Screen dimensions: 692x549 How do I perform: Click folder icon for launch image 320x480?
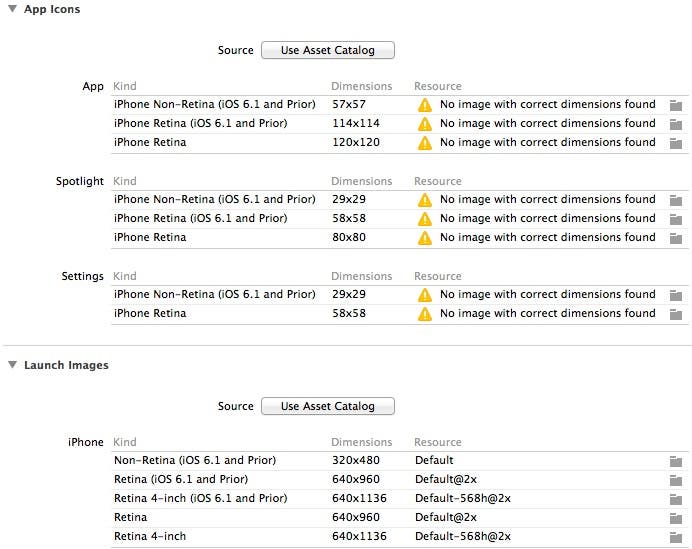point(676,461)
